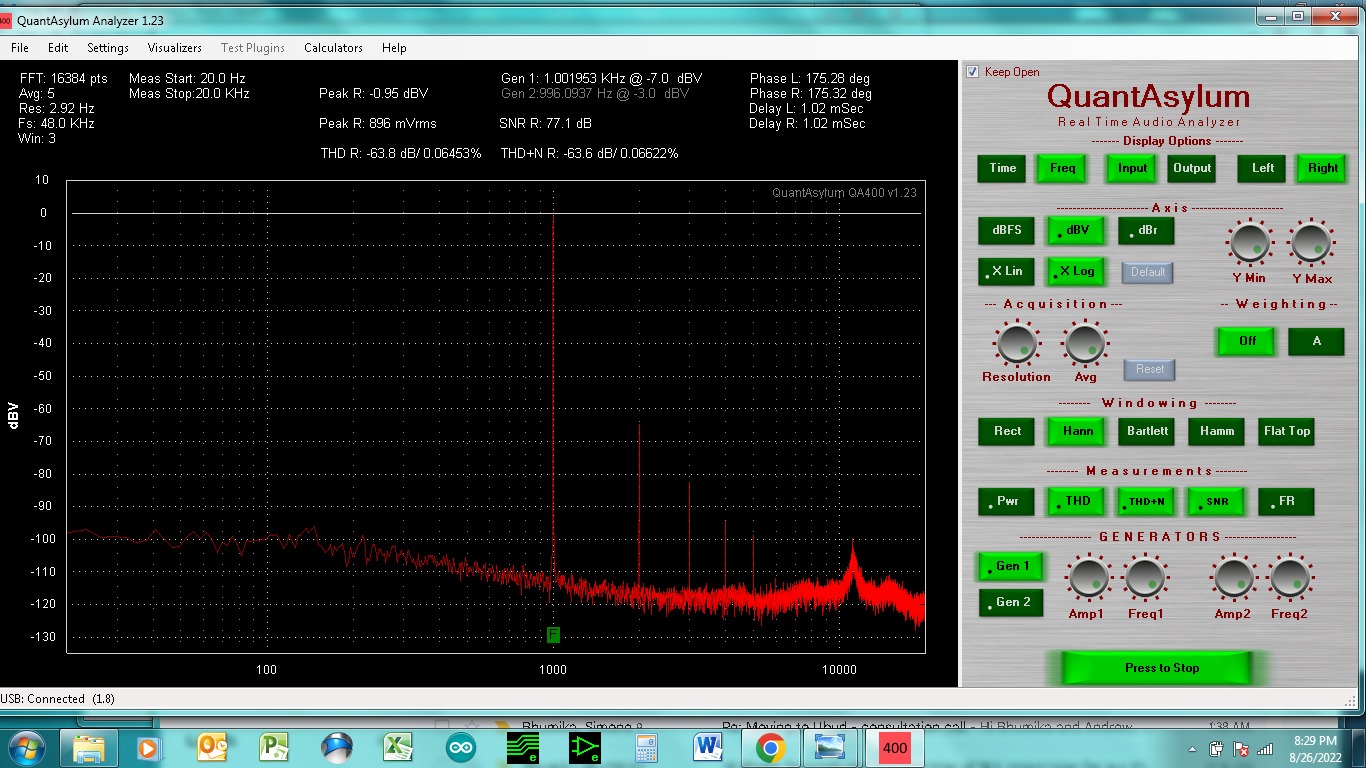Show hidden system tray icons

(x=1193, y=748)
